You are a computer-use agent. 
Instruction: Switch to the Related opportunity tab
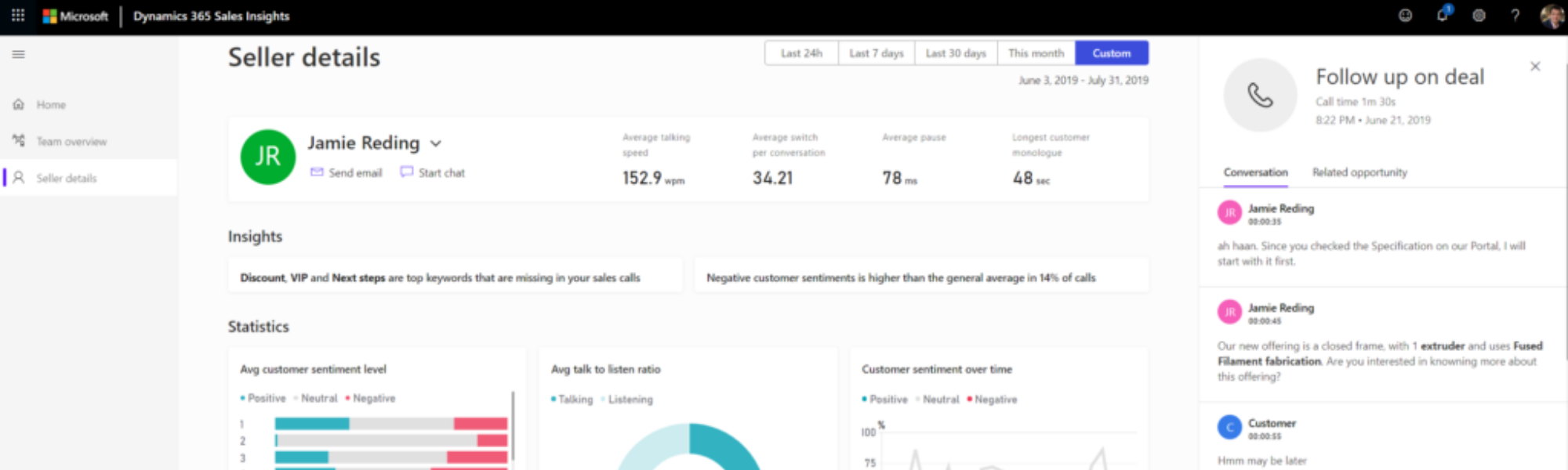(1359, 172)
